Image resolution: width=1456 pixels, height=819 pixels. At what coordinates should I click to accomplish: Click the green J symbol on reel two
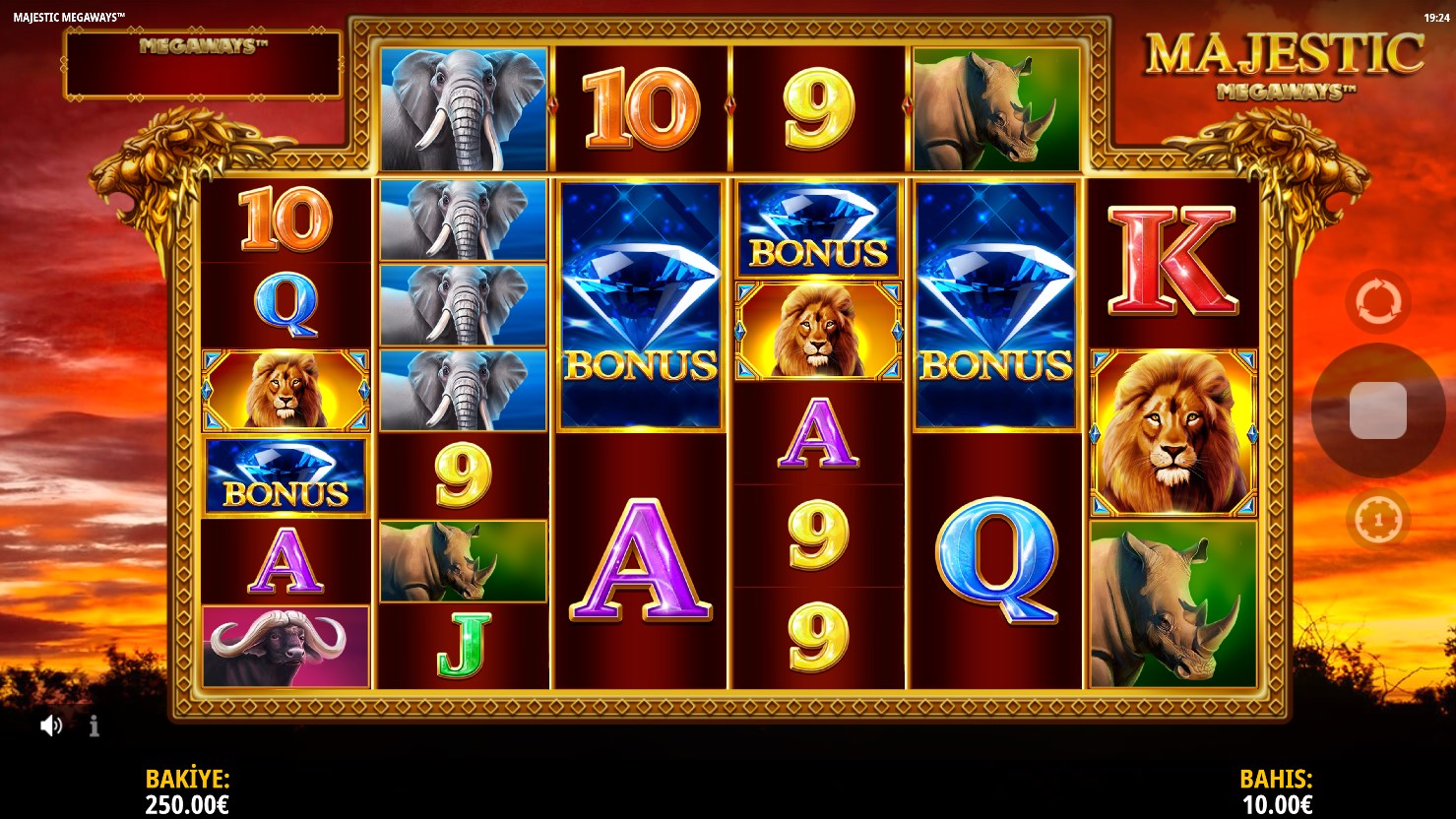463,647
